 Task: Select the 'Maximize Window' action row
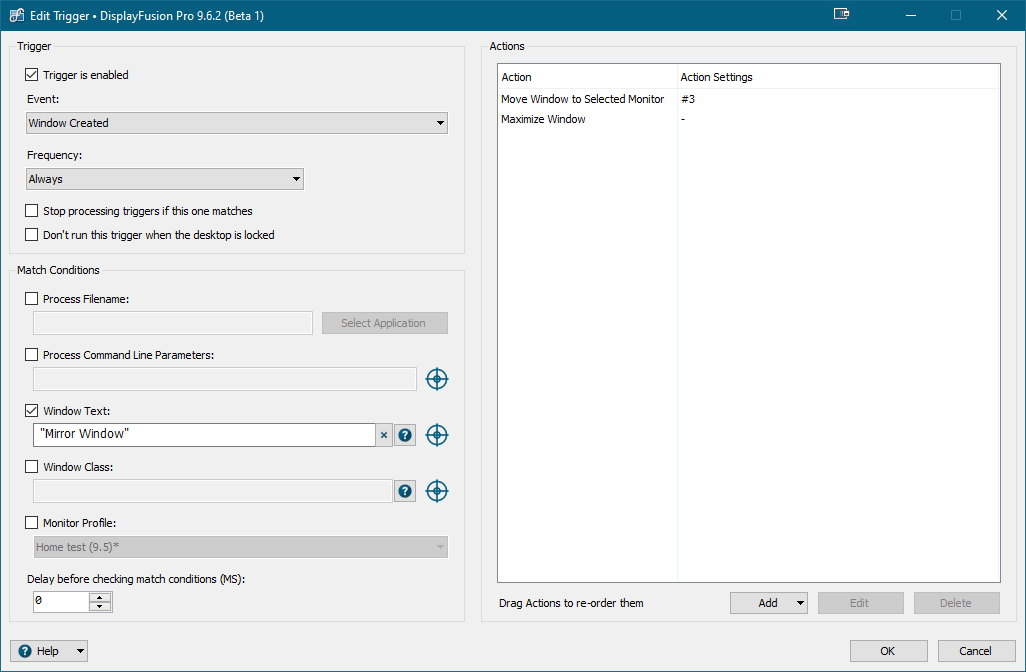click(544, 119)
